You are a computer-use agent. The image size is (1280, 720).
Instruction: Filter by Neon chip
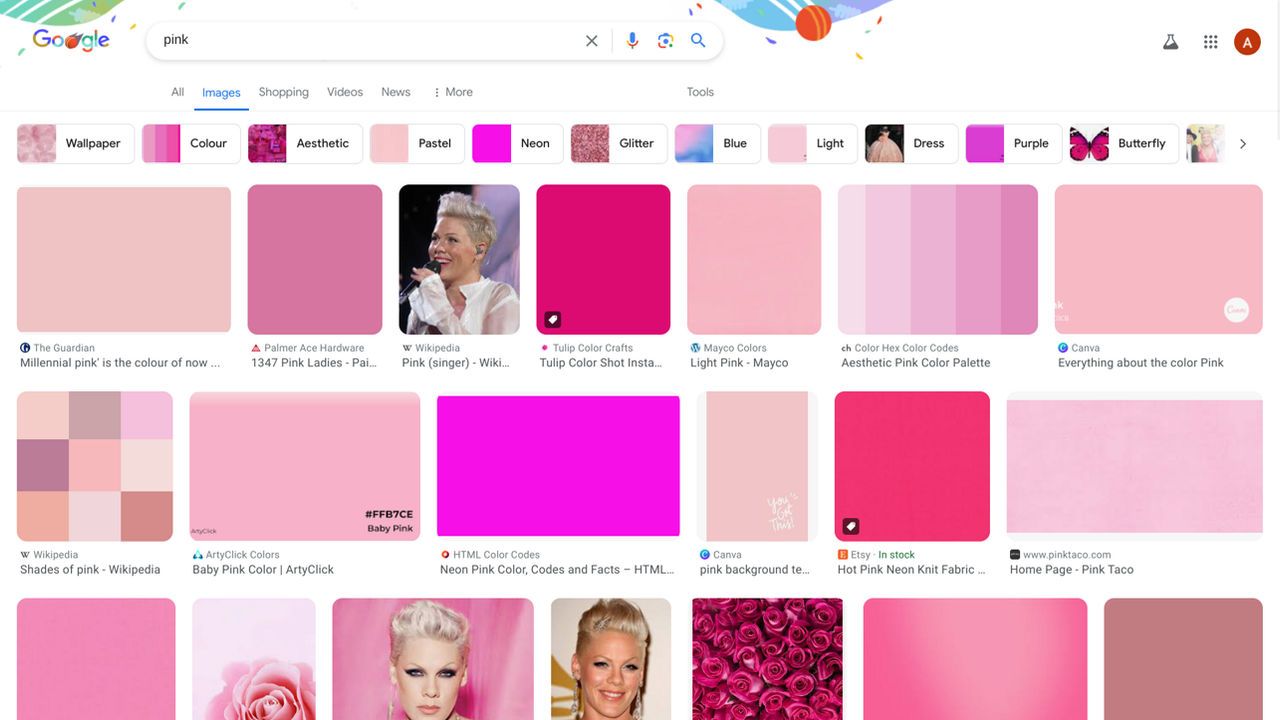pos(517,143)
